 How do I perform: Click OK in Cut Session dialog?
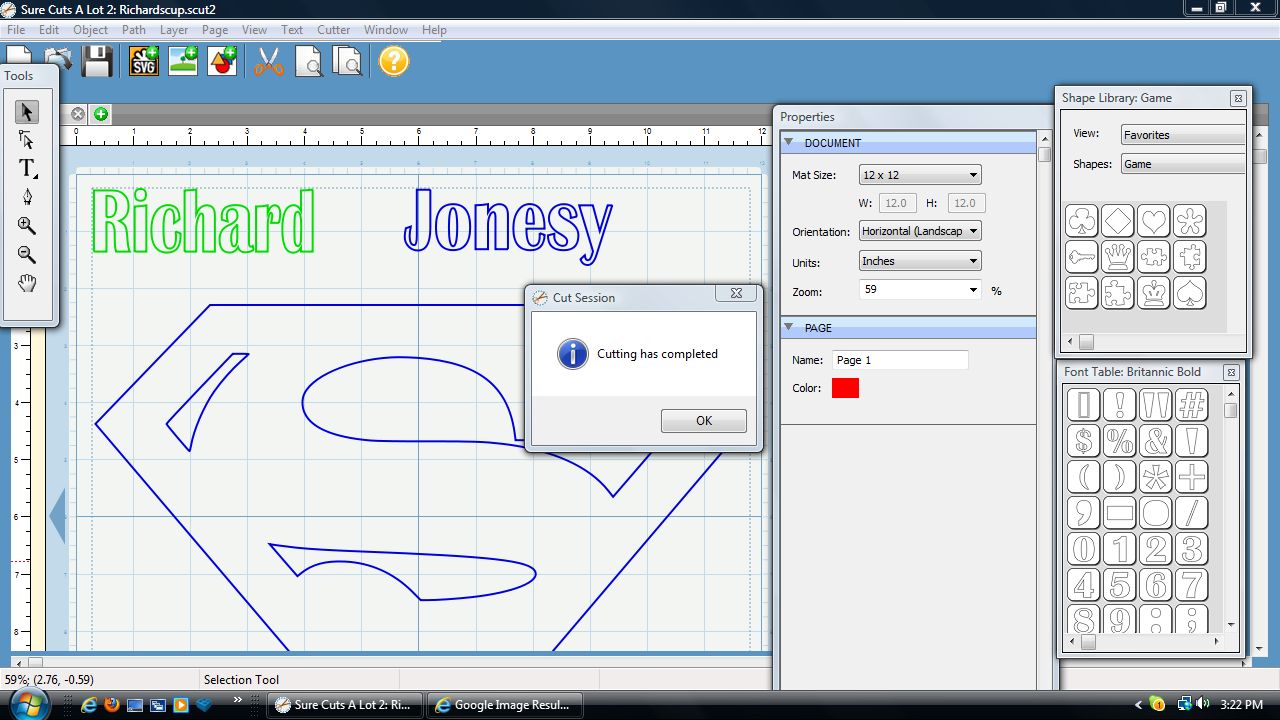704,421
